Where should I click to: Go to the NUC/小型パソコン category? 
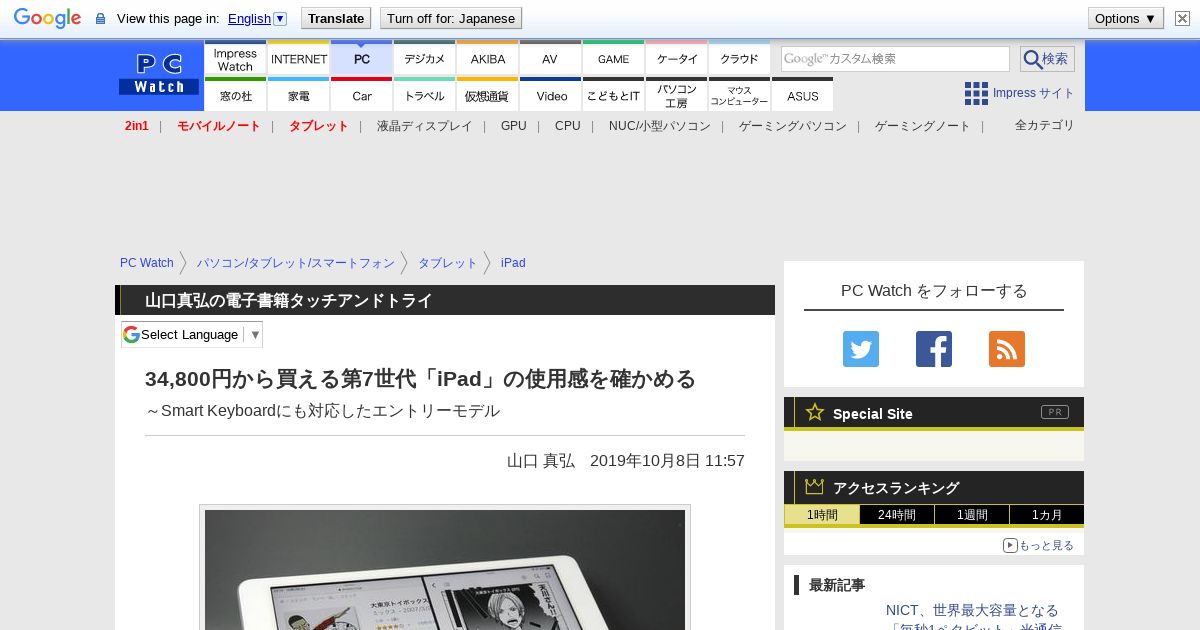click(x=659, y=126)
